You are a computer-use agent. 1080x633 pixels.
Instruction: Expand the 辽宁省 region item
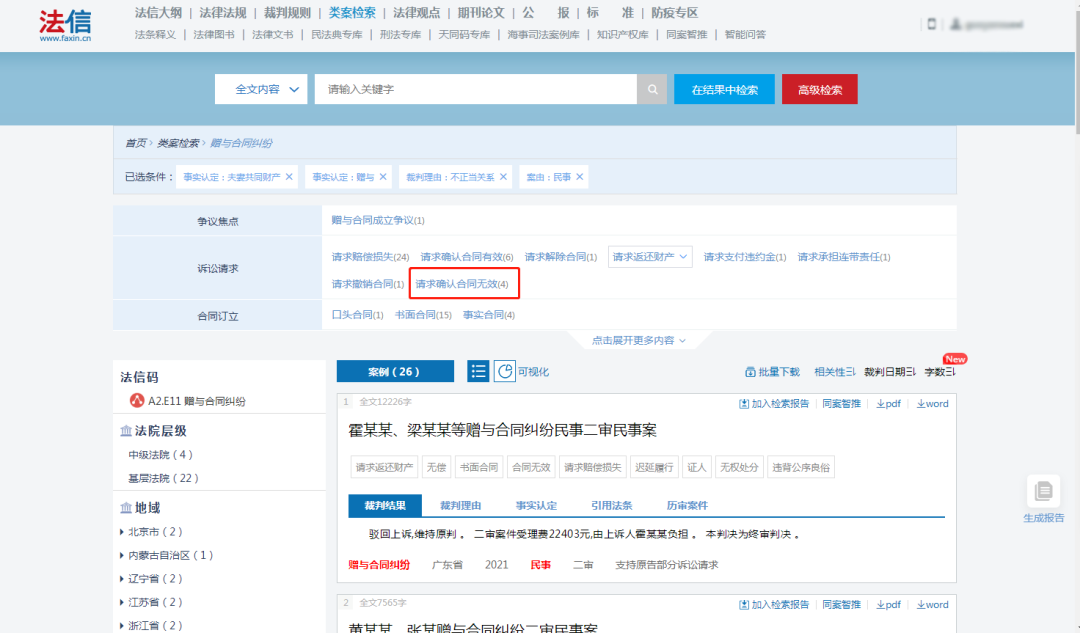coord(122,579)
